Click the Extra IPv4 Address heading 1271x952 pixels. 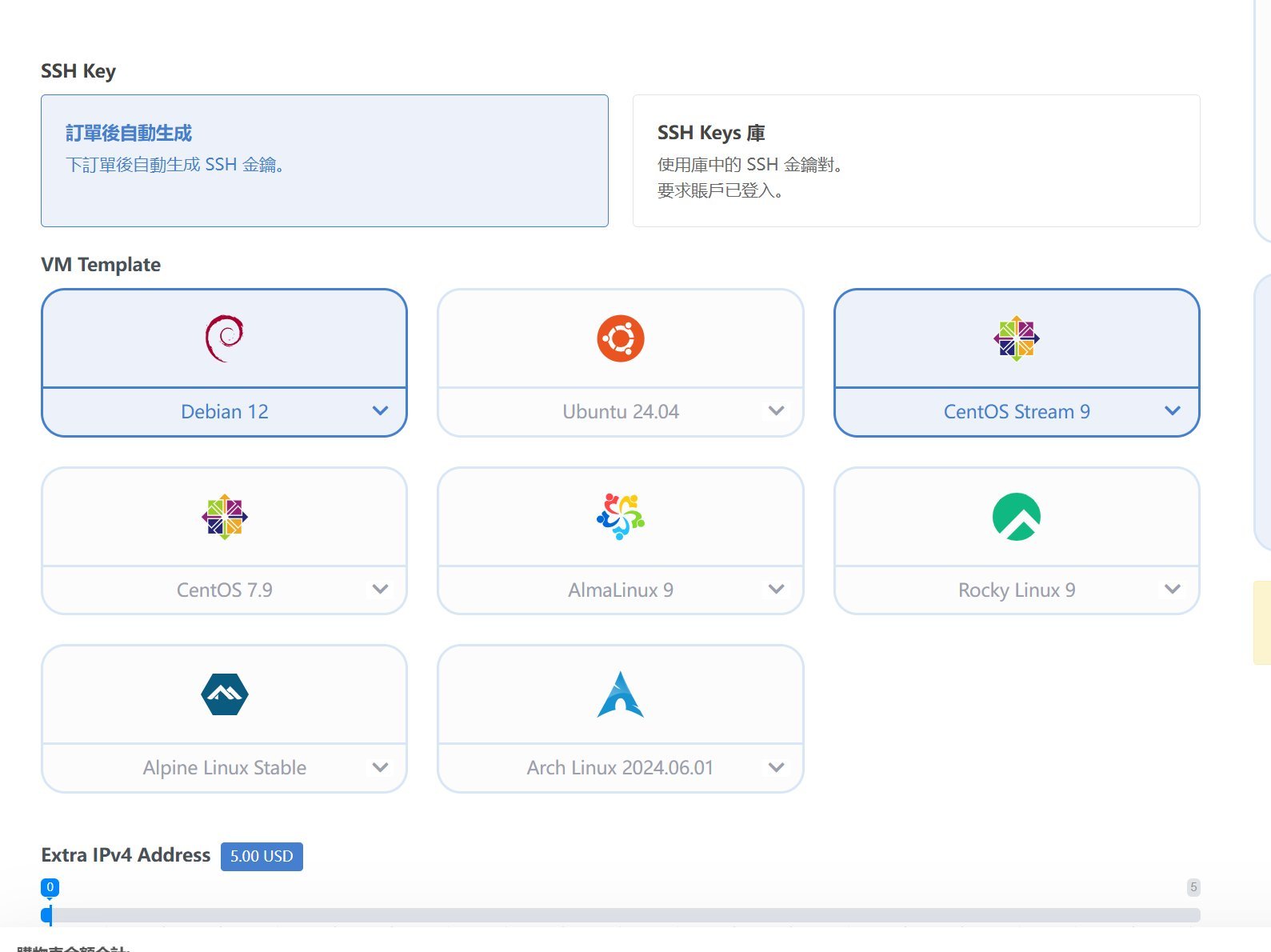click(x=126, y=855)
